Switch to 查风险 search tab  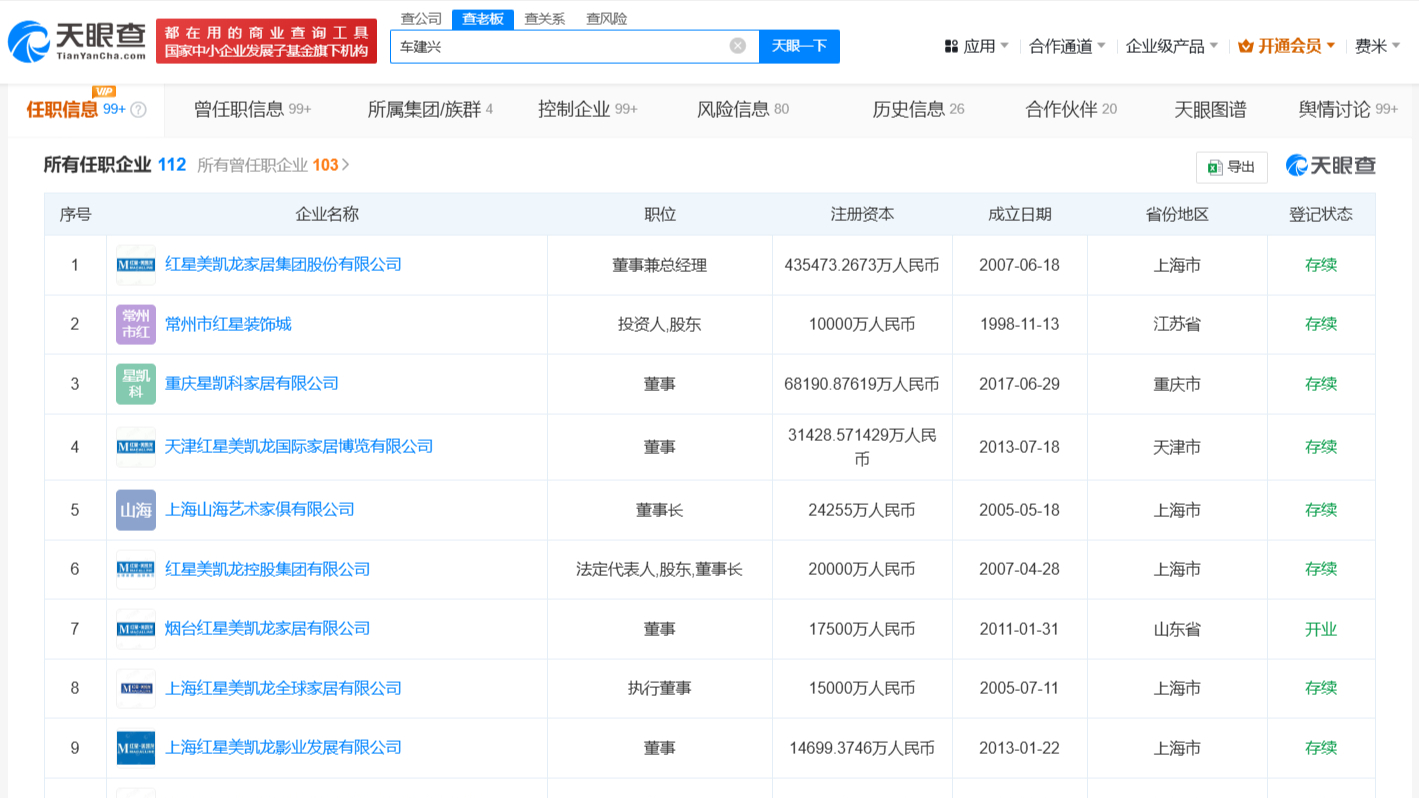(x=607, y=18)
